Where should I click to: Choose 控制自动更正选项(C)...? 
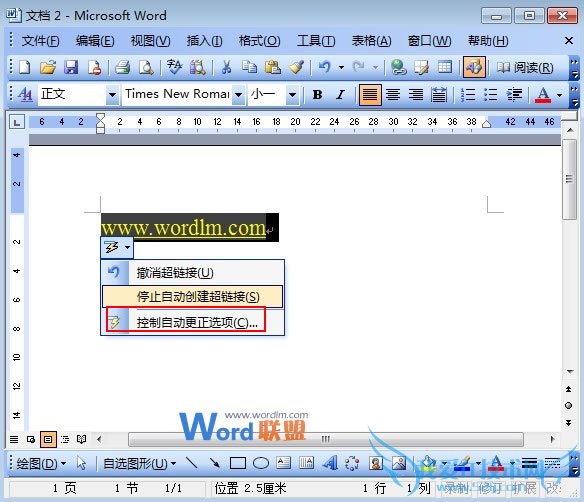point(193,322)
